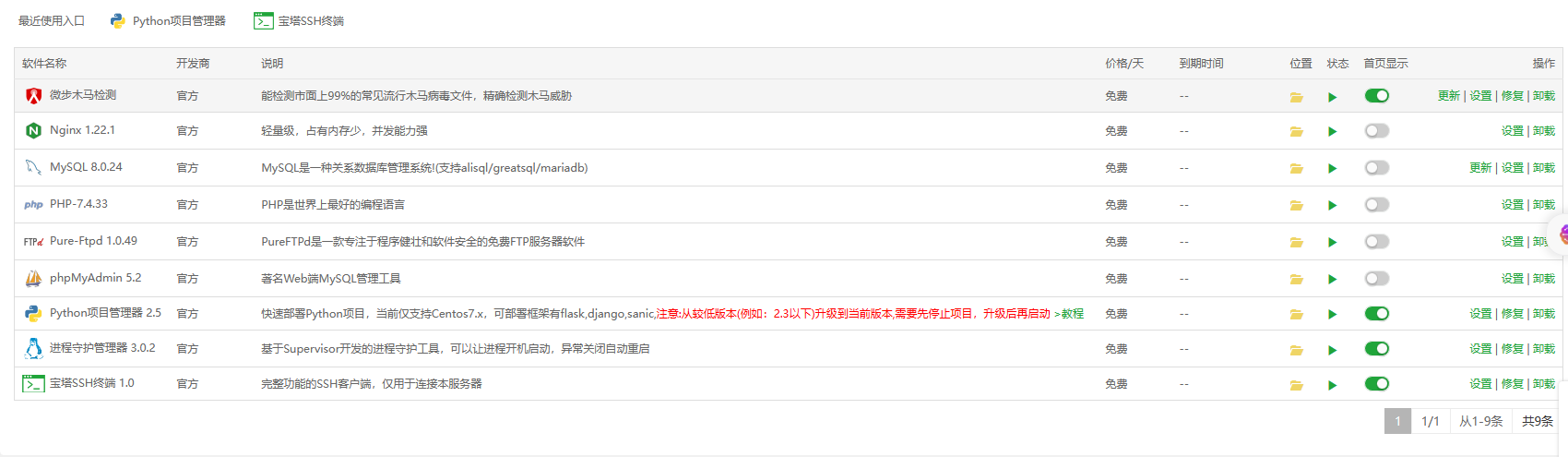
Task: Enable homepage display for Pure-Ftpd
Action: click(x=1377, y=241)
